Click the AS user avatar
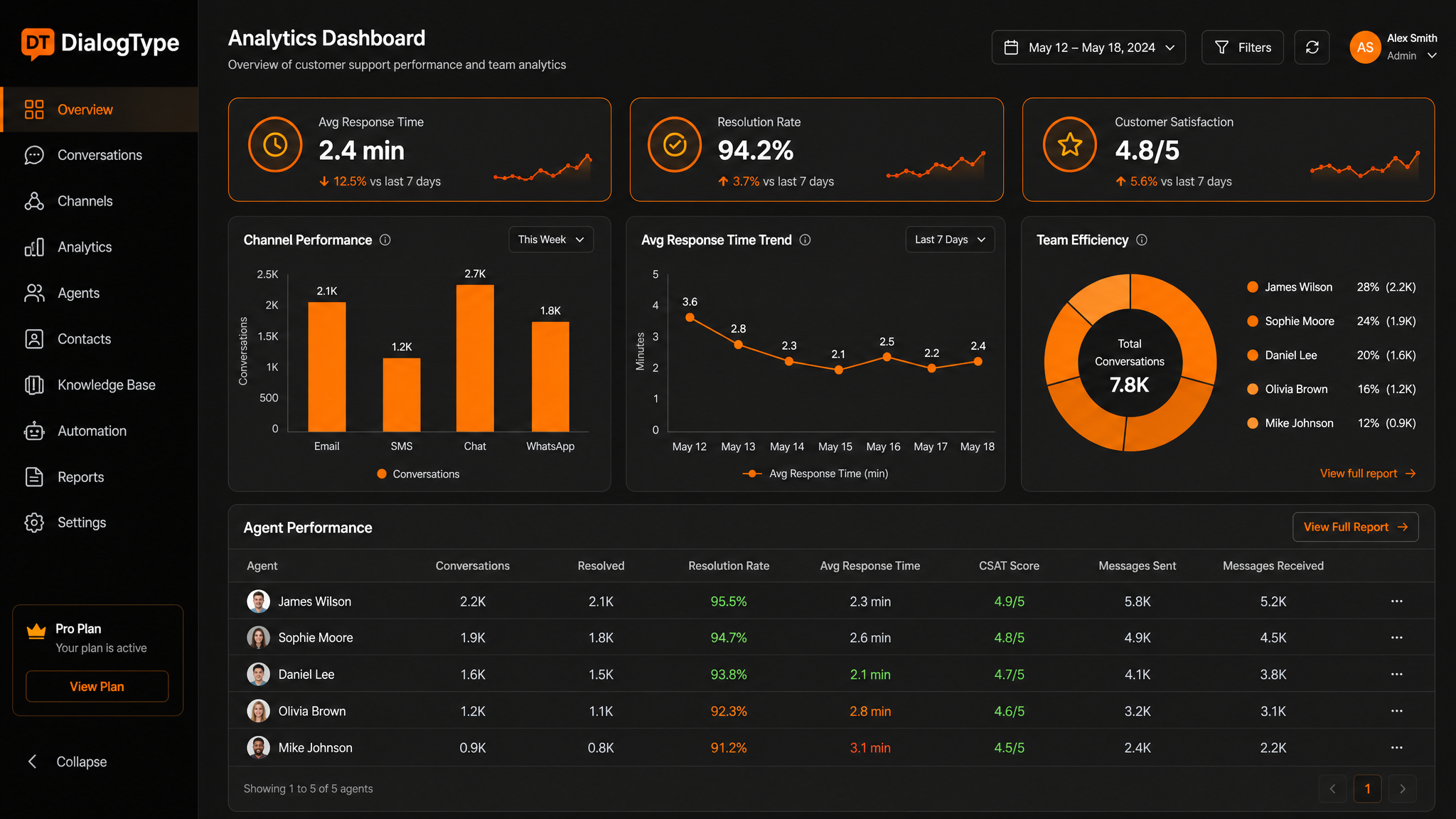The image size is (1456, 819). (x=1365, y=48)
